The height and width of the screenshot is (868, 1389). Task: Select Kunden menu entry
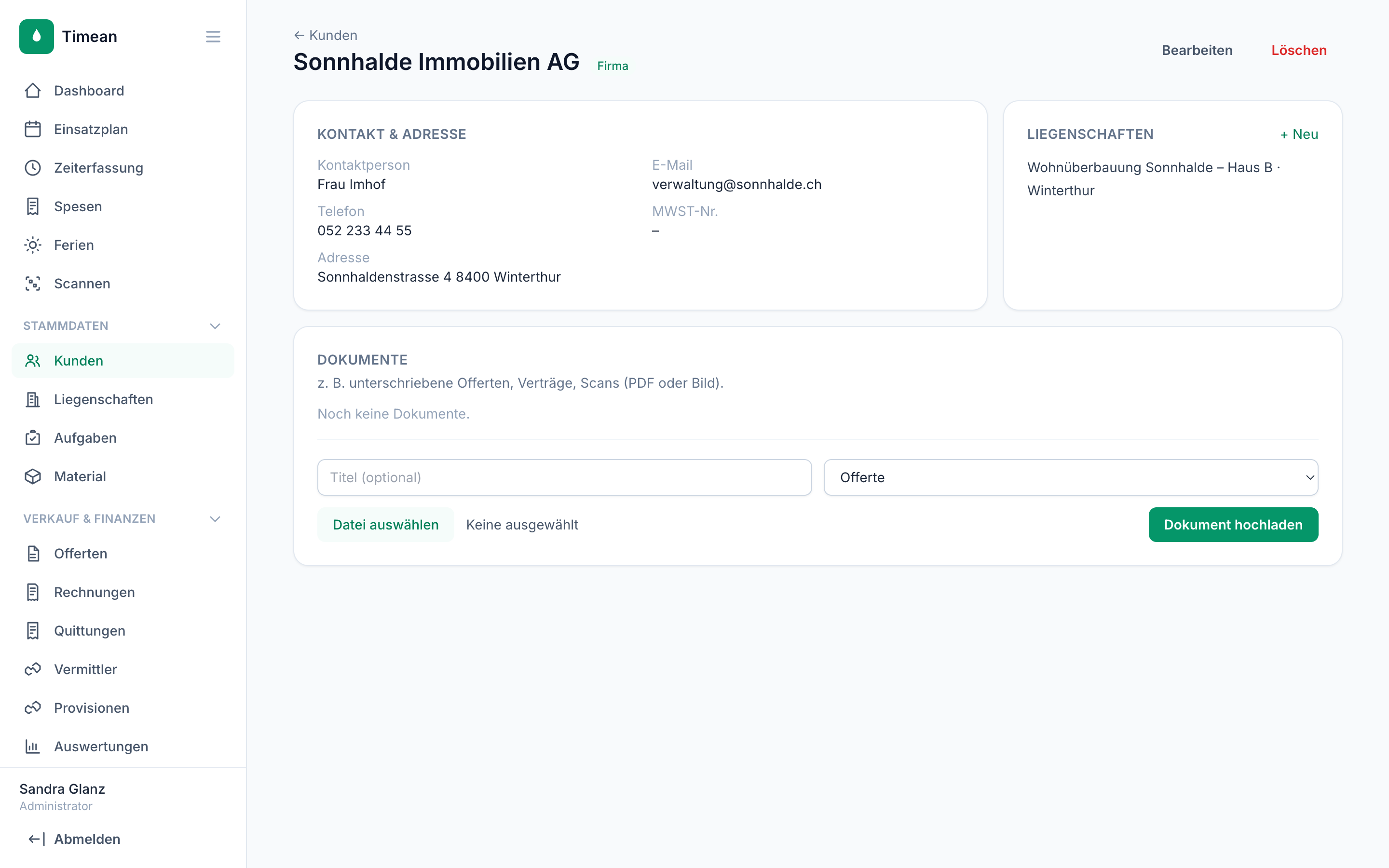[123, 361]
